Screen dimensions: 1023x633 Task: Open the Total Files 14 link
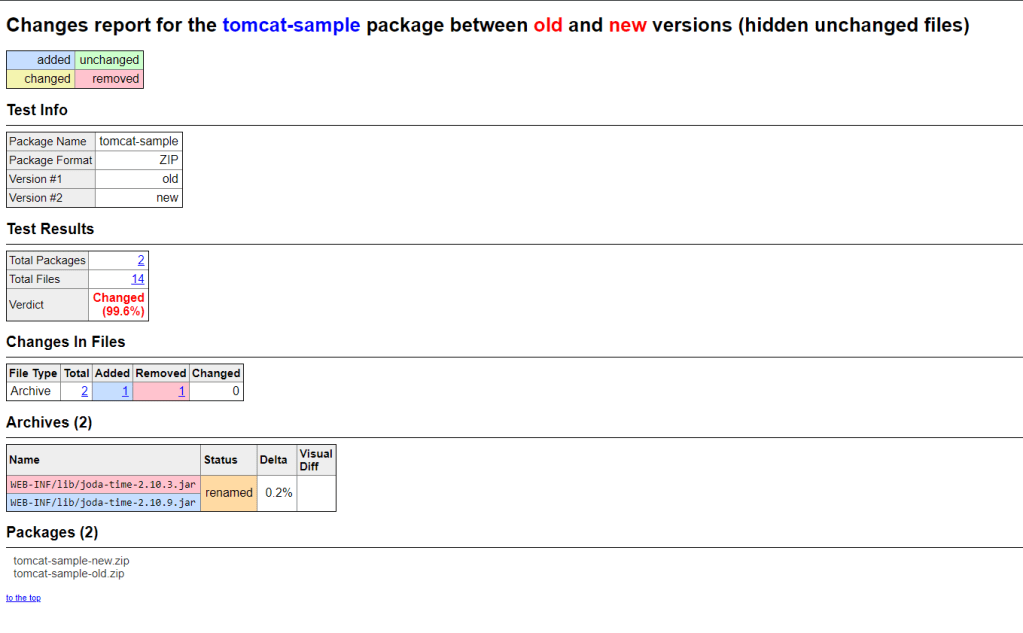tap(138, 279)
